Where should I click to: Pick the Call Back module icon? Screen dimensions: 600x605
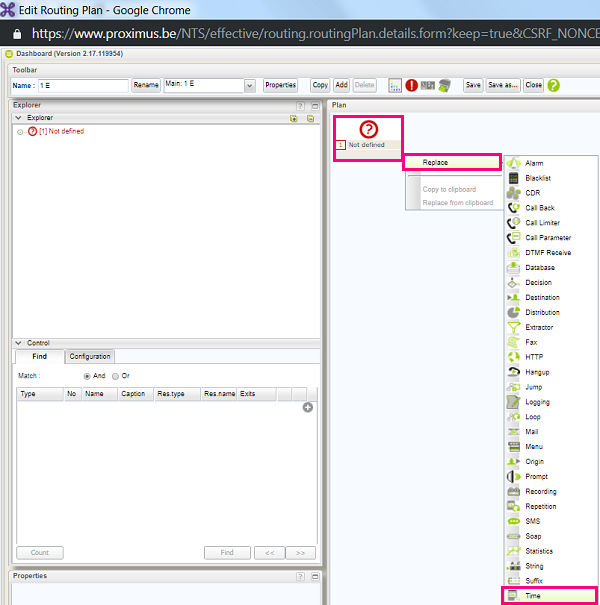[514, 208]
